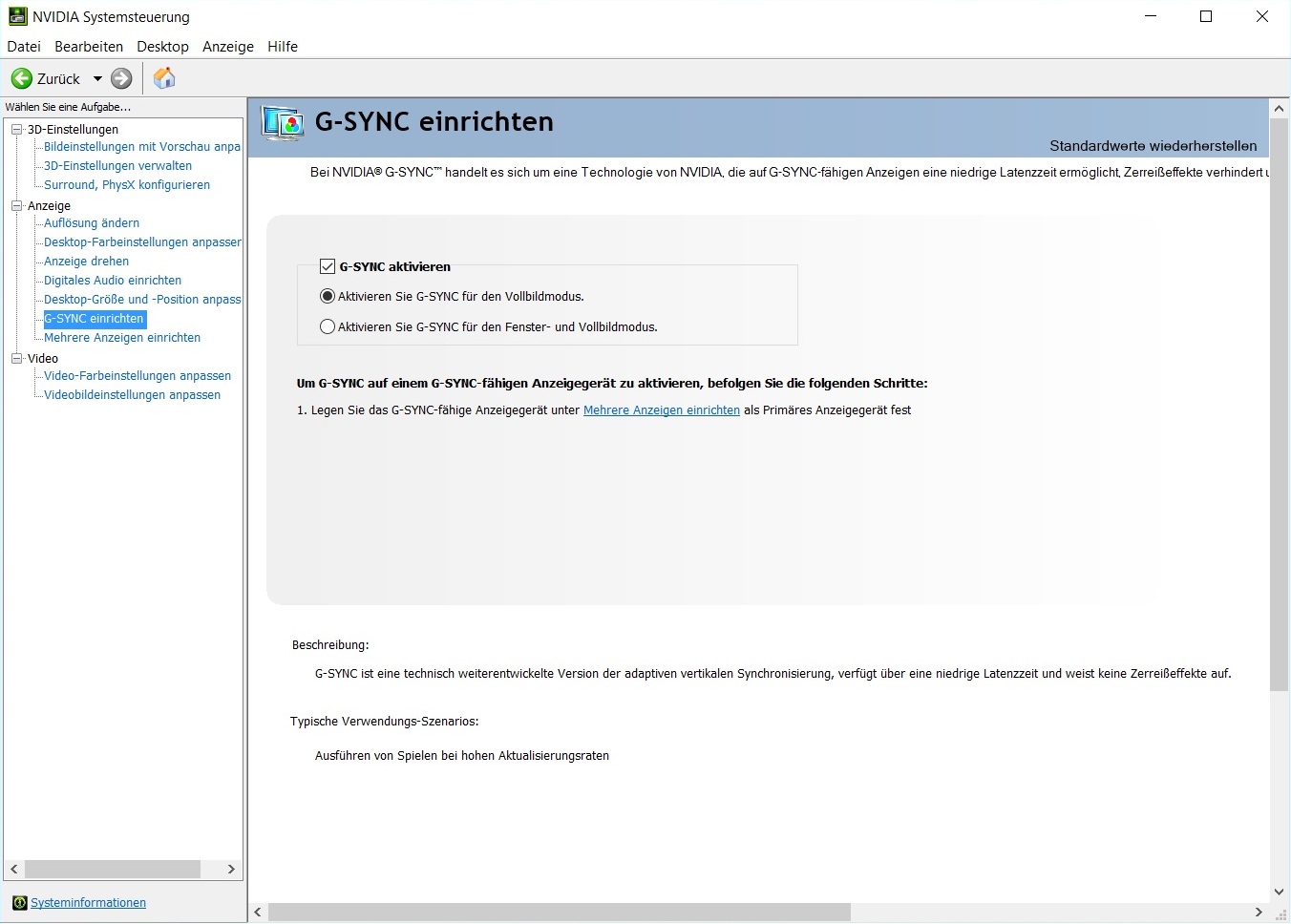Screen dimensions: 1291x924
Task: Select Videobildeinstellungen anpassen
Action: coord(132,394)
